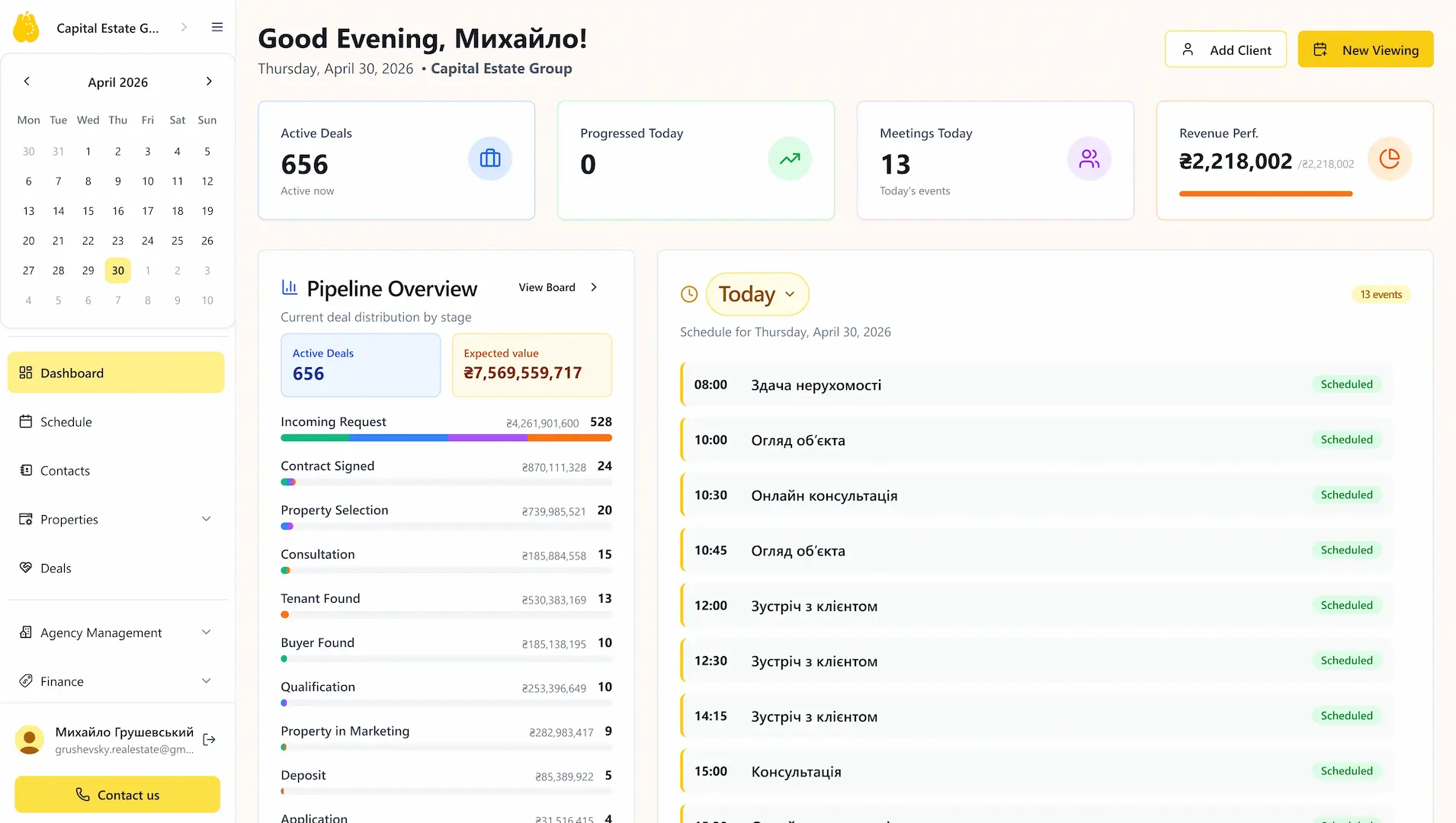
Task: Click the Meetings Today people icon
Action: pyautogui.click(x=1089, y=159)
